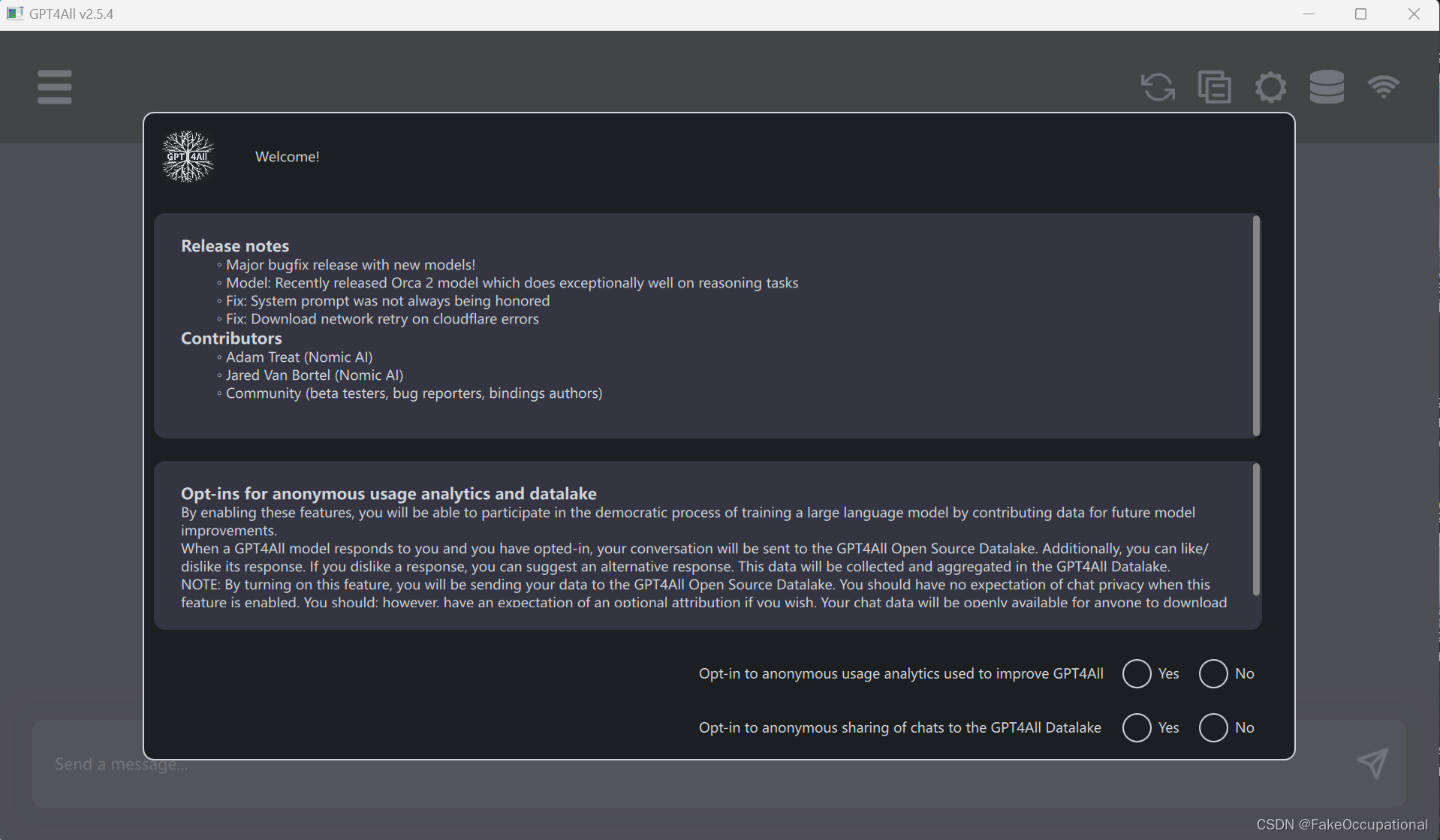The image size is (1440, 840).
Task: Maximize the GPT4All window
Action: [x=1360, y=14]
